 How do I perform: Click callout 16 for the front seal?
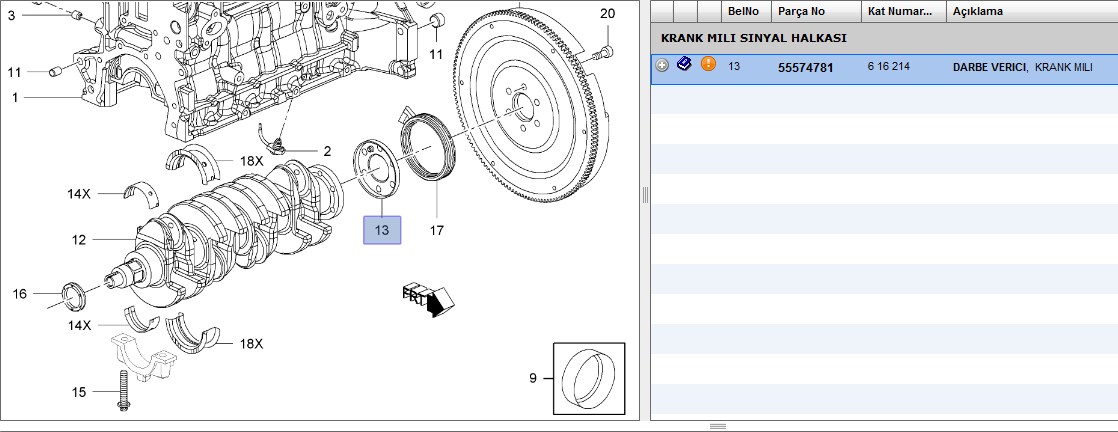point(19,294)
